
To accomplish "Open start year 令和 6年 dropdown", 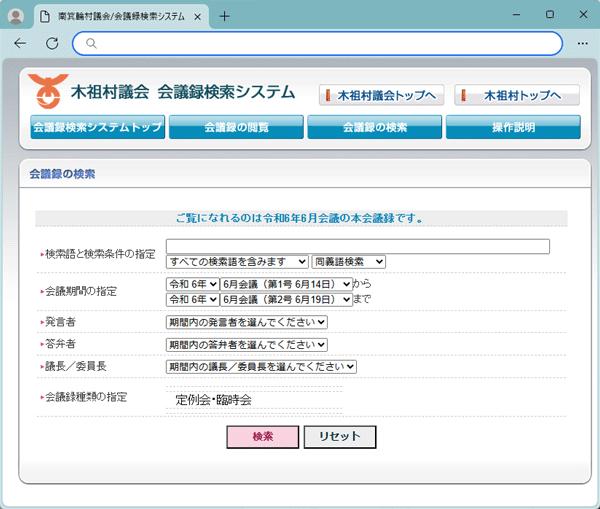I will click(192, 284).
